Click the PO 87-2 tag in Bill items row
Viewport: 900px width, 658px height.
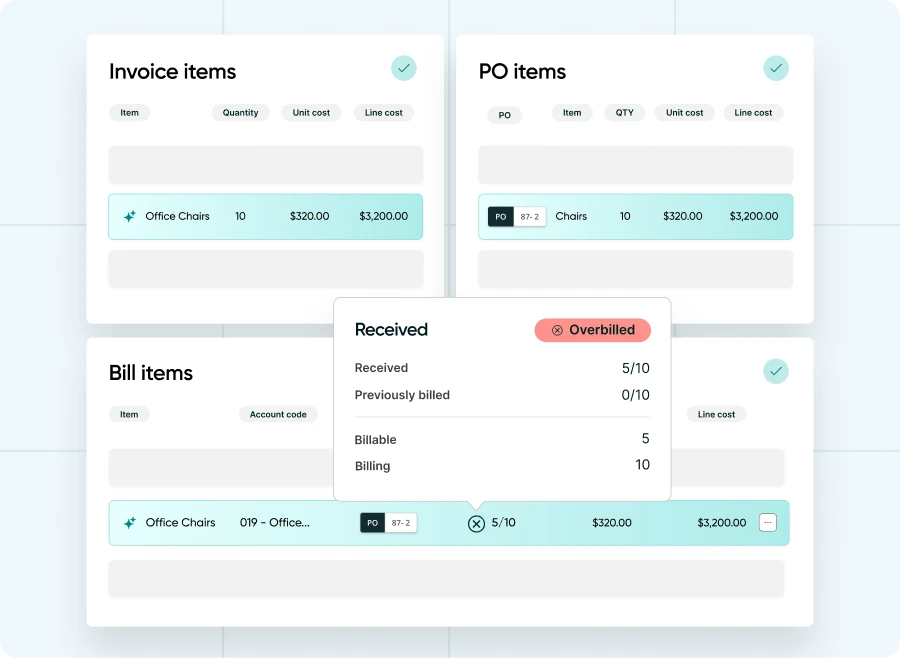click(x=388, y=522)
